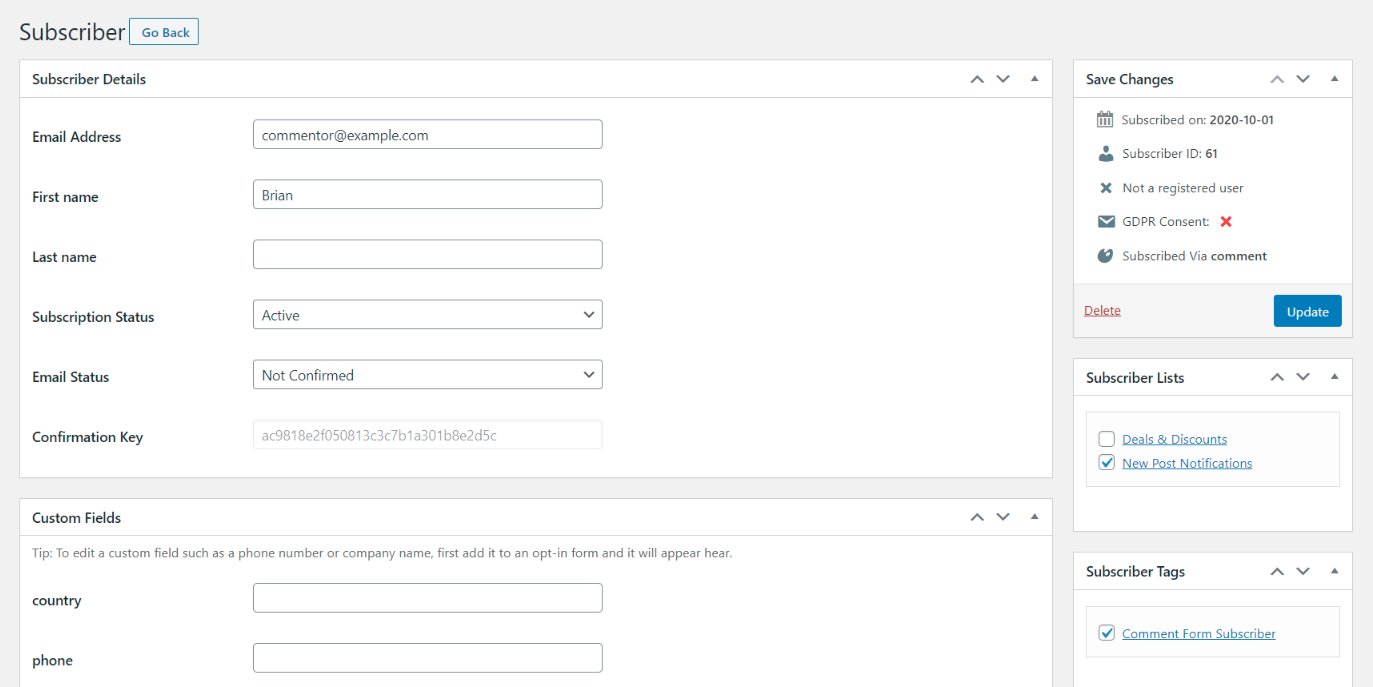1373x687 pixels.
Task: Click the custom fields tip text
Action: pos(382,553)
